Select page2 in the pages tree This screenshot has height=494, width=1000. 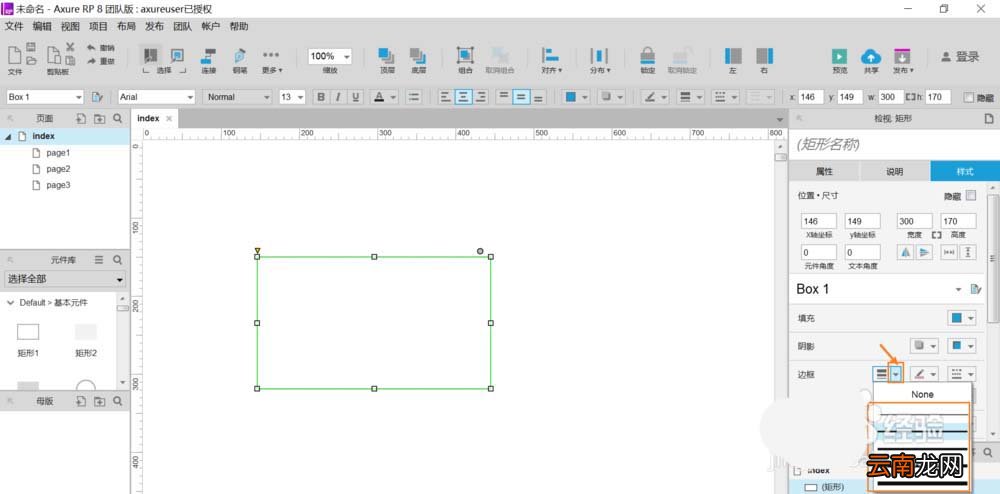point(57,169)
